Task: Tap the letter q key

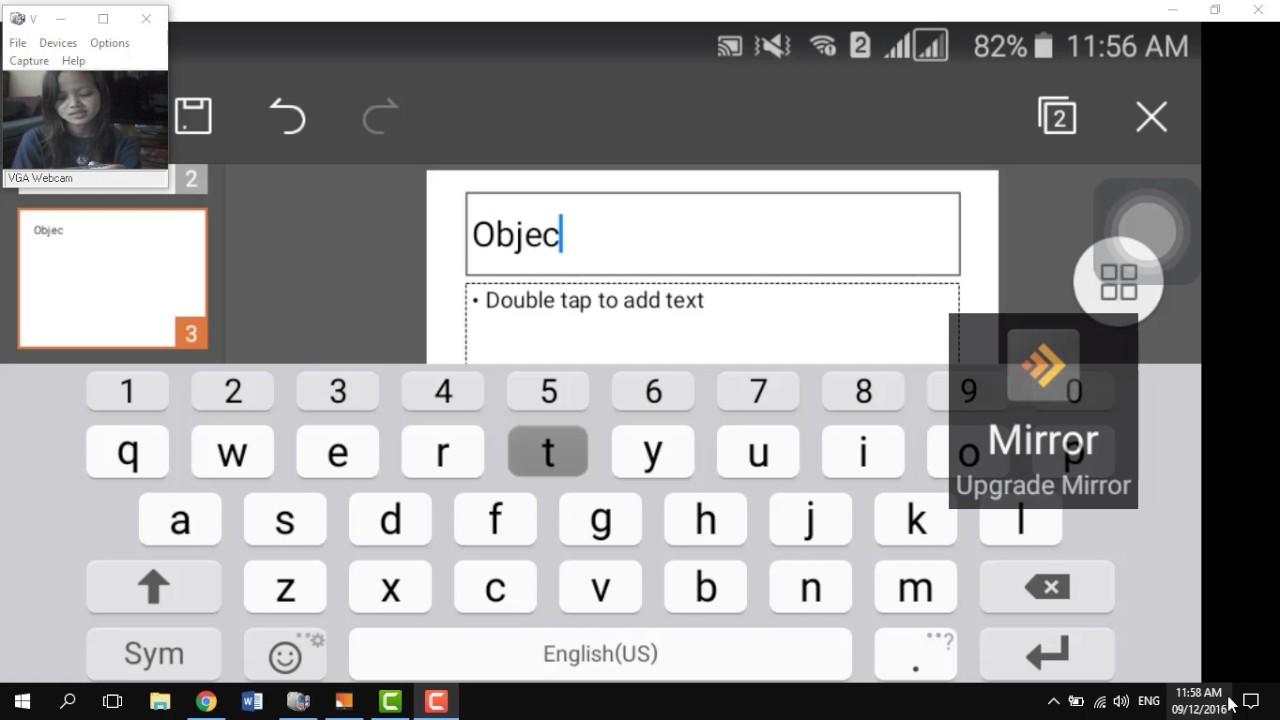Action: click(127, 453)
